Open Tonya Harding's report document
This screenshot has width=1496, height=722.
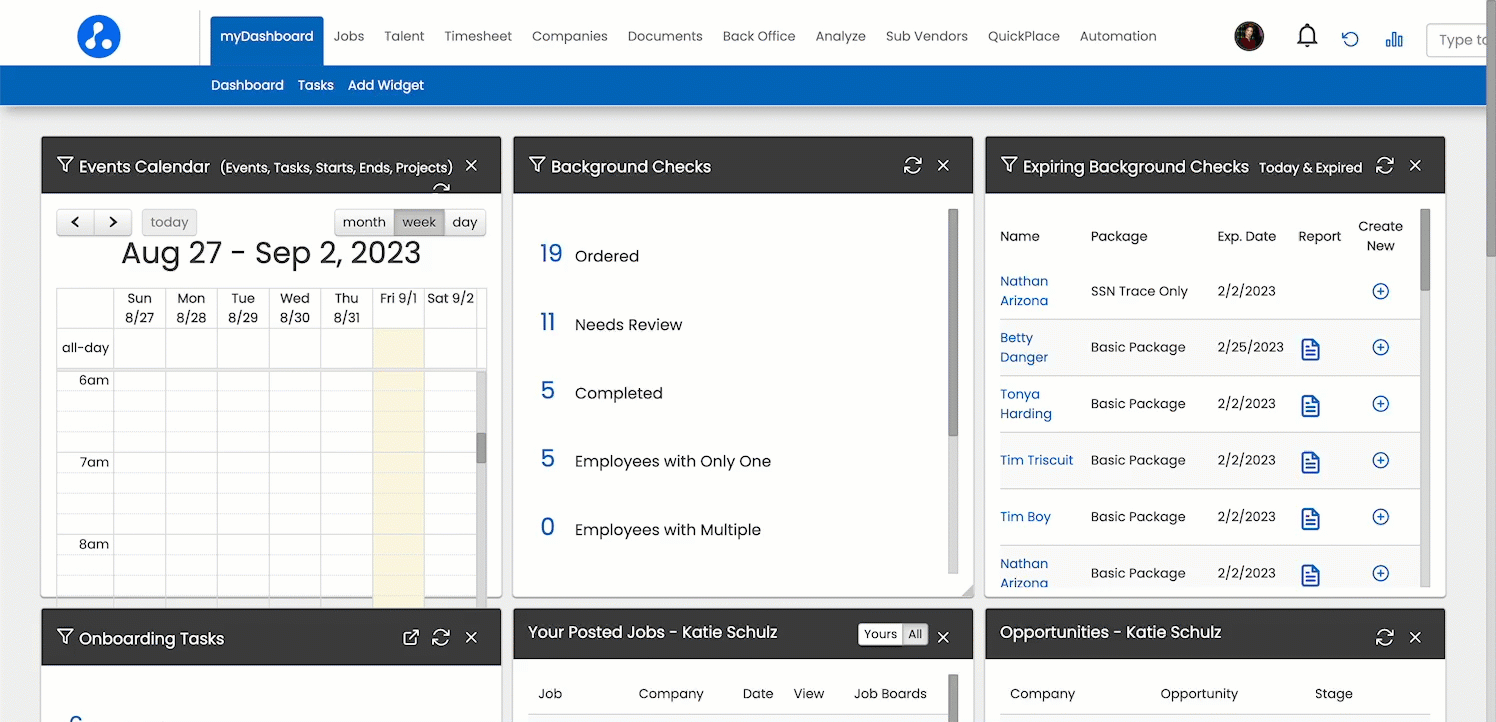pos(1310,405)
